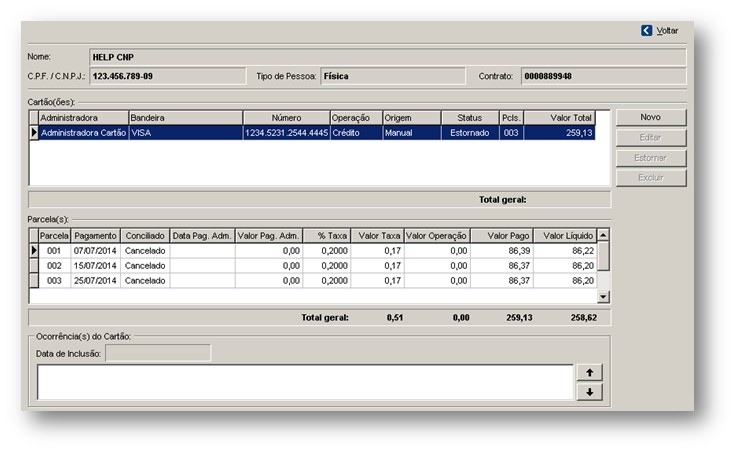Select the Data Pag. Adm. column header
This screenshot has height=453, width=736.
click(x=202, y=236)
